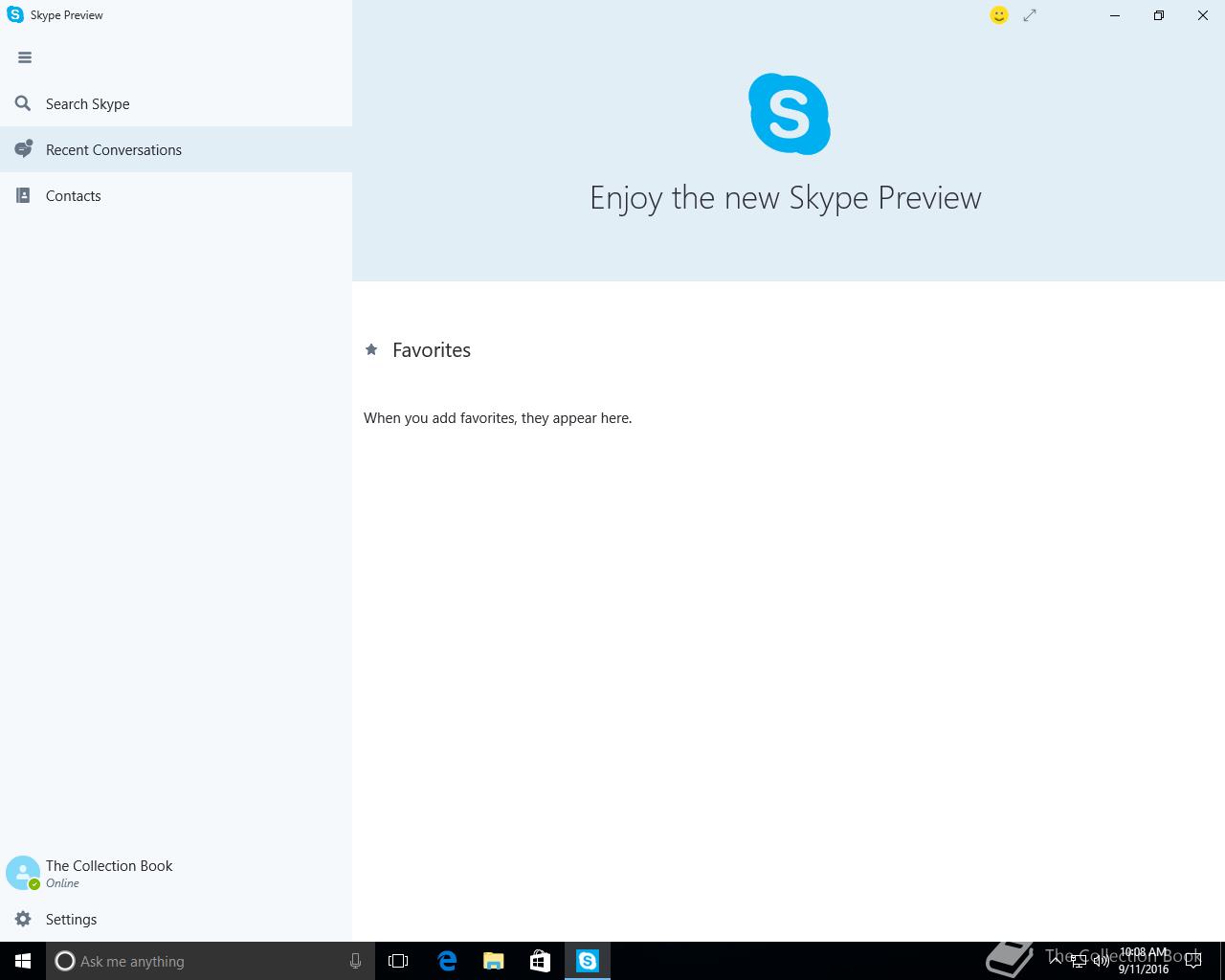Show hidden system tray icons
Viewport: 1225px width, 980px height.
[x=1056, y=961]
